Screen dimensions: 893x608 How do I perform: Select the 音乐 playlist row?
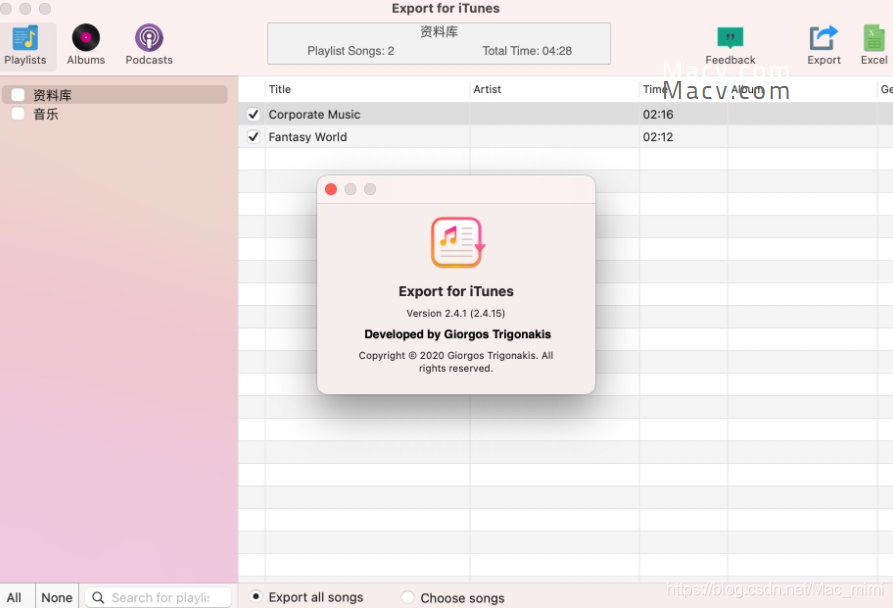coord(114,114)
